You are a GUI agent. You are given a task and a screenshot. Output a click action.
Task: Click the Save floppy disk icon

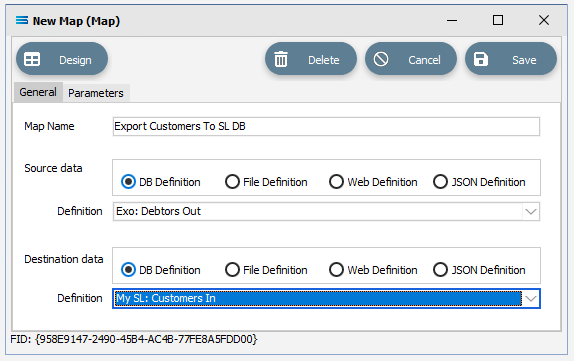click(481, 59)
